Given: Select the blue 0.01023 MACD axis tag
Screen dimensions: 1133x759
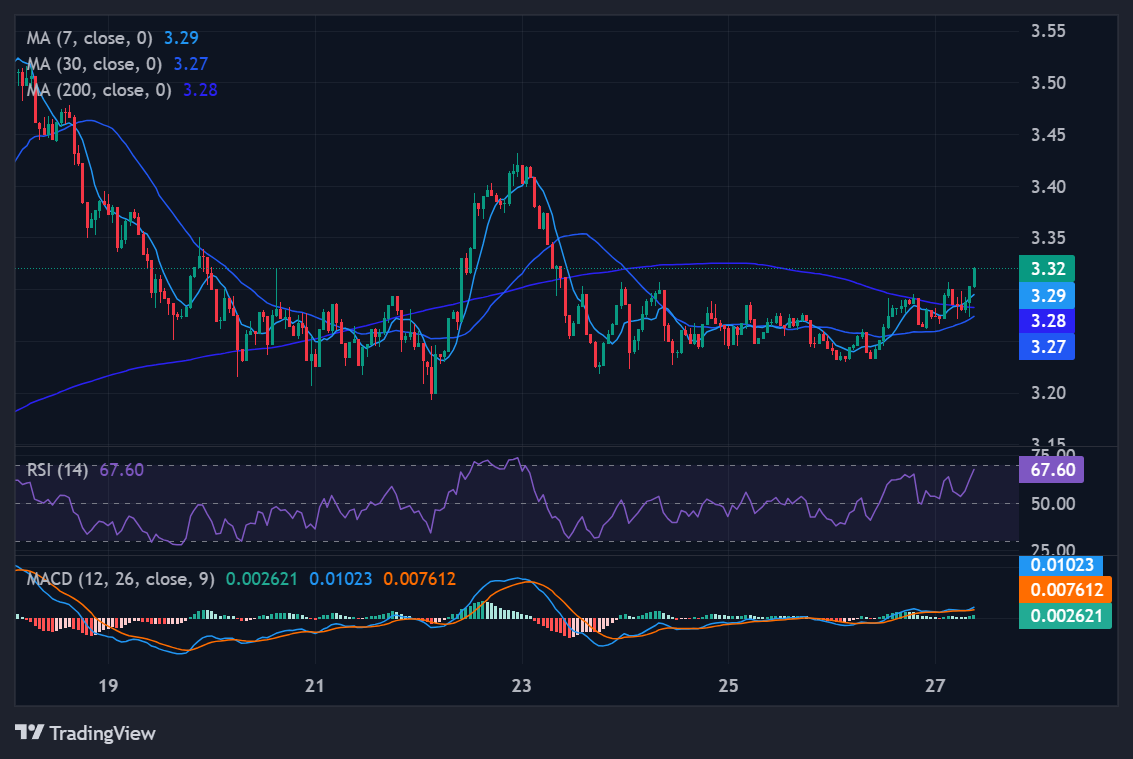Looking at the screenshot, I should click(1060, 565).
